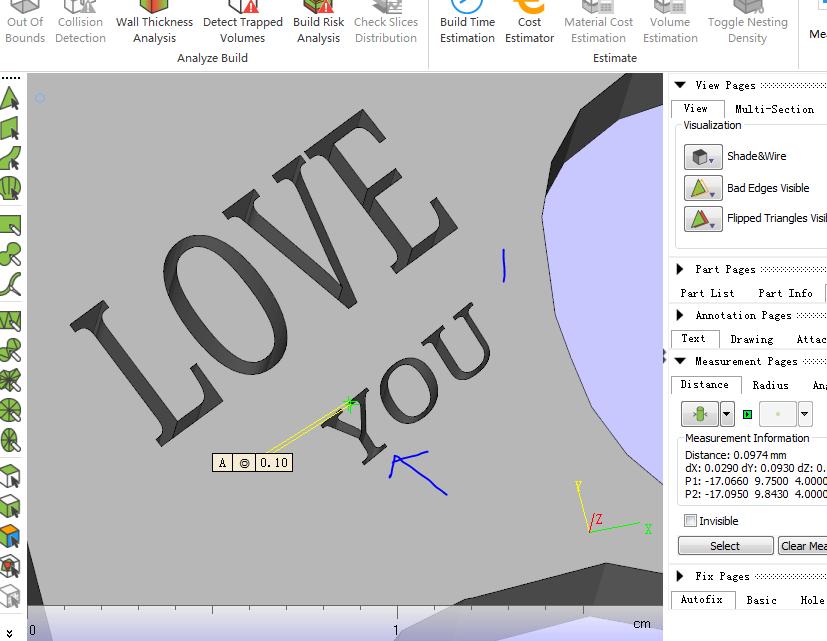
Task: Pick the zigzag triangles pencil tool
Action: [11, 321]
